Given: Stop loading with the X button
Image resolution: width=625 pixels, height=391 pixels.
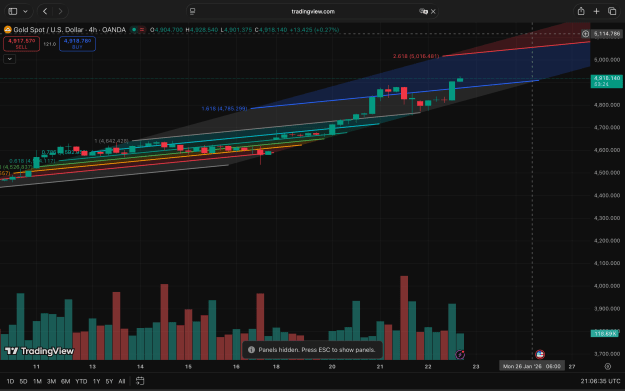Looking at the screenshot, I should point(433,12).
